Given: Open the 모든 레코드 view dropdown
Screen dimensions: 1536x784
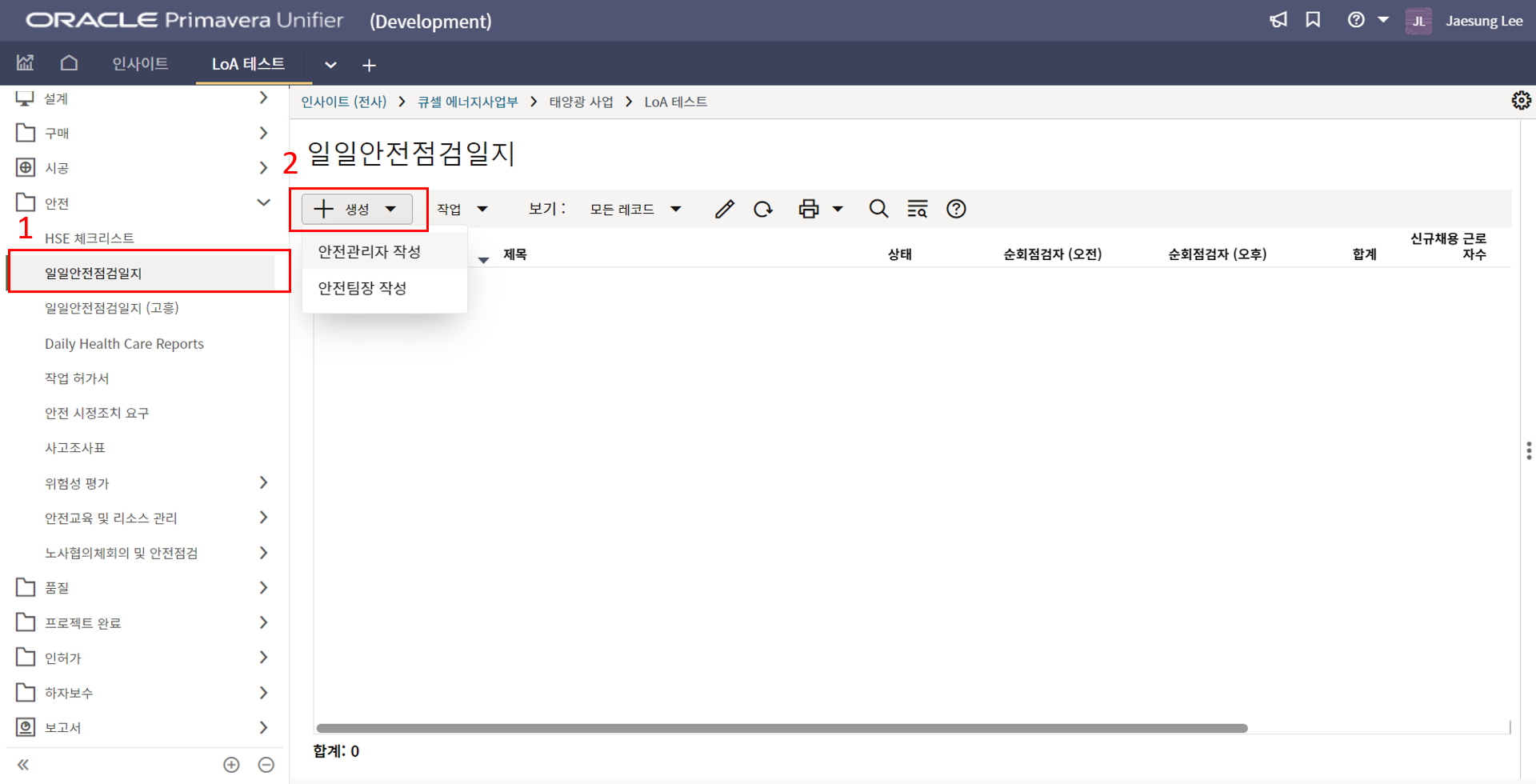Looking at the screenshot, I should (x=635, y=210).
